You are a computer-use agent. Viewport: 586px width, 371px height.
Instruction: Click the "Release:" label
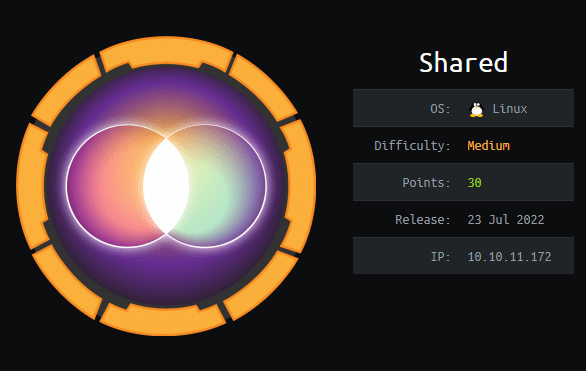[423, 219]
